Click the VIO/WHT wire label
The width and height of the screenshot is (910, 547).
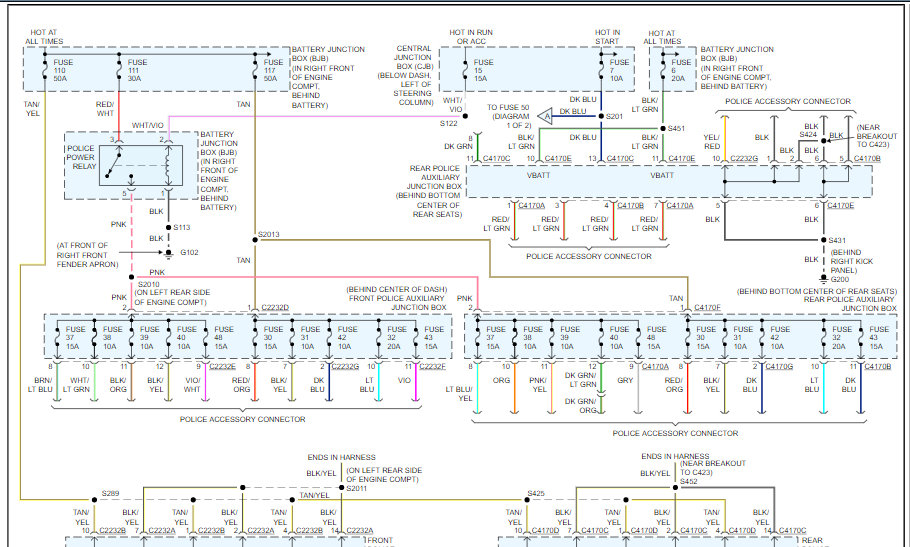click(x=192, y=385)
